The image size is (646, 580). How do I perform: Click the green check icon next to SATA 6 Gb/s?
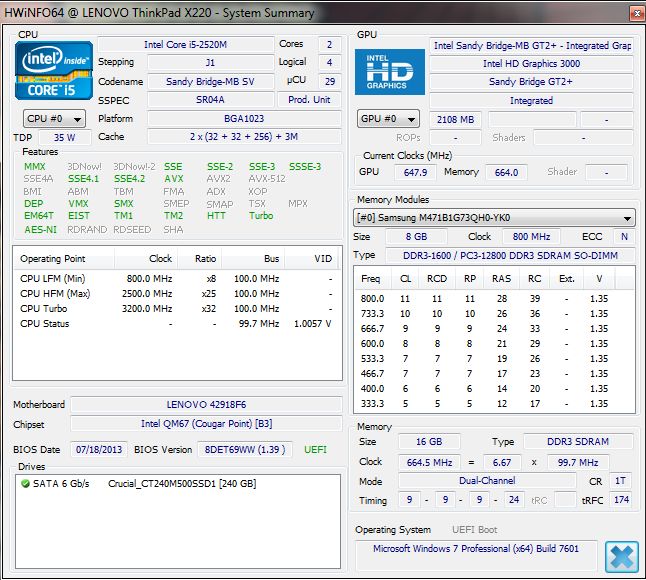26,484
